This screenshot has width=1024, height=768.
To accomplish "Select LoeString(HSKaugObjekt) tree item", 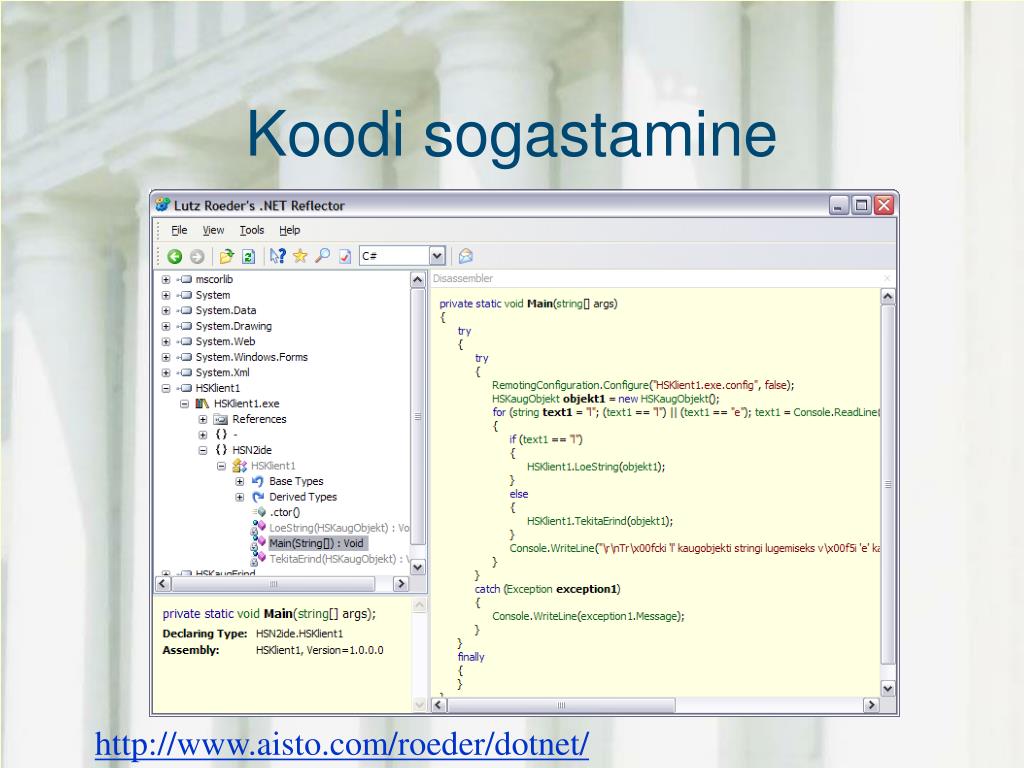I will [339, 528].
